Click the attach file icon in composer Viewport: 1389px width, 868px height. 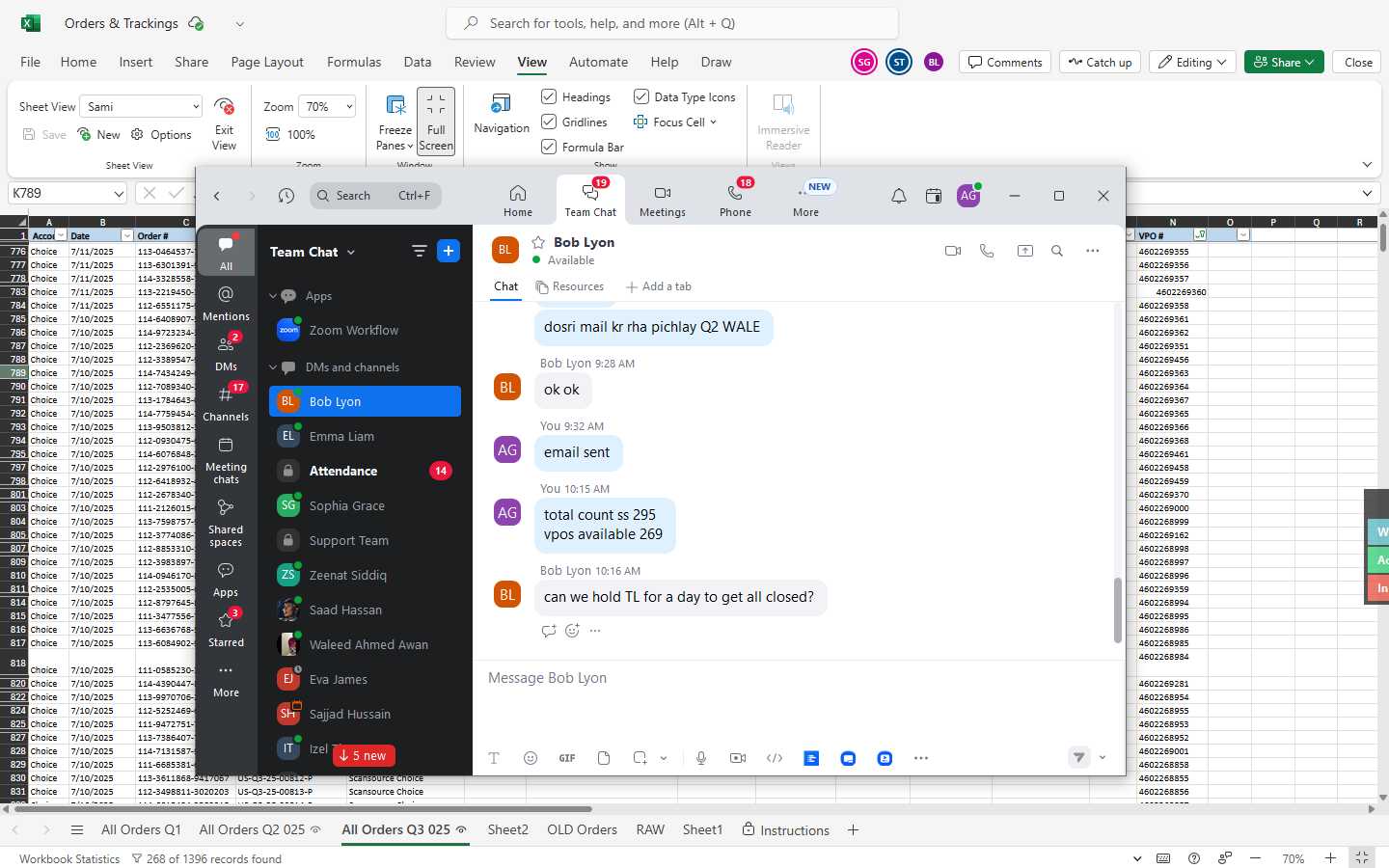(x=604, y=758)
